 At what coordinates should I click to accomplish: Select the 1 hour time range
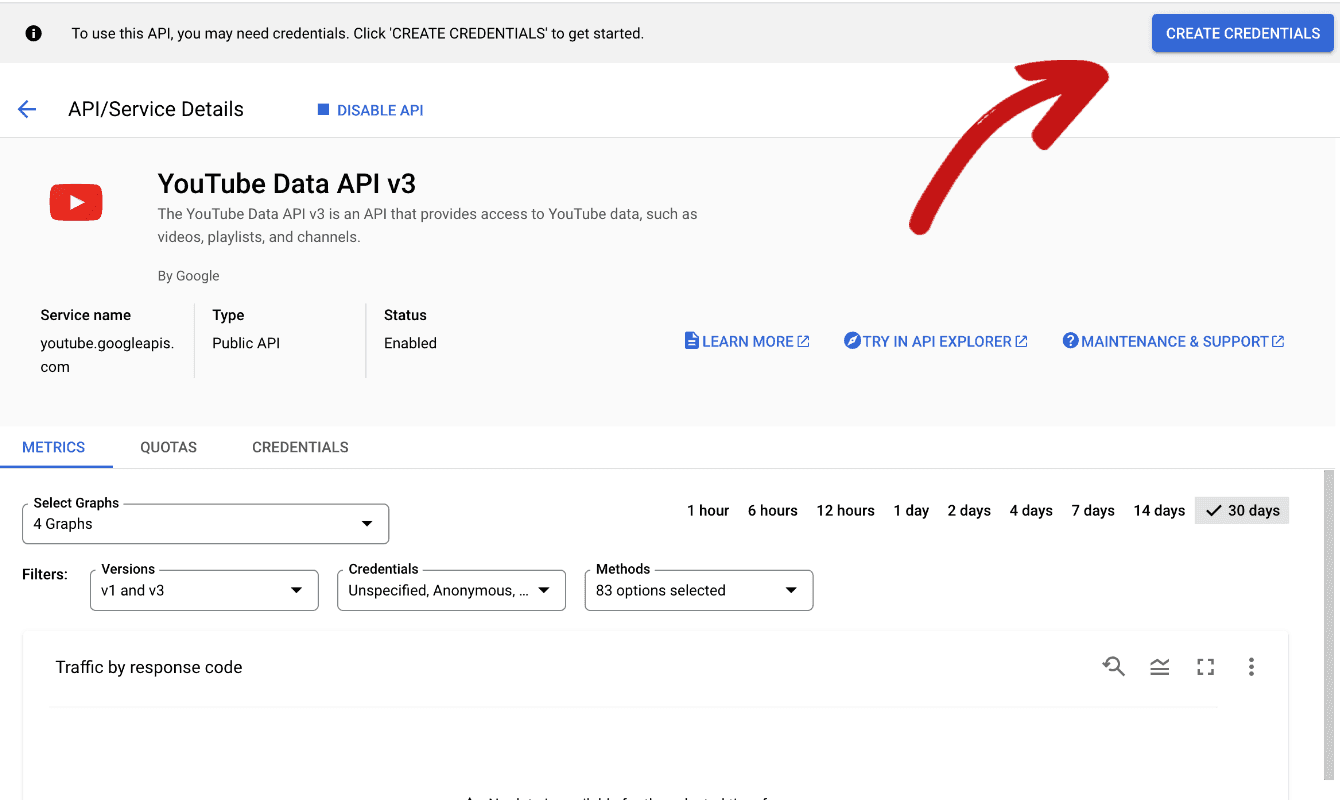coord(708,510)
